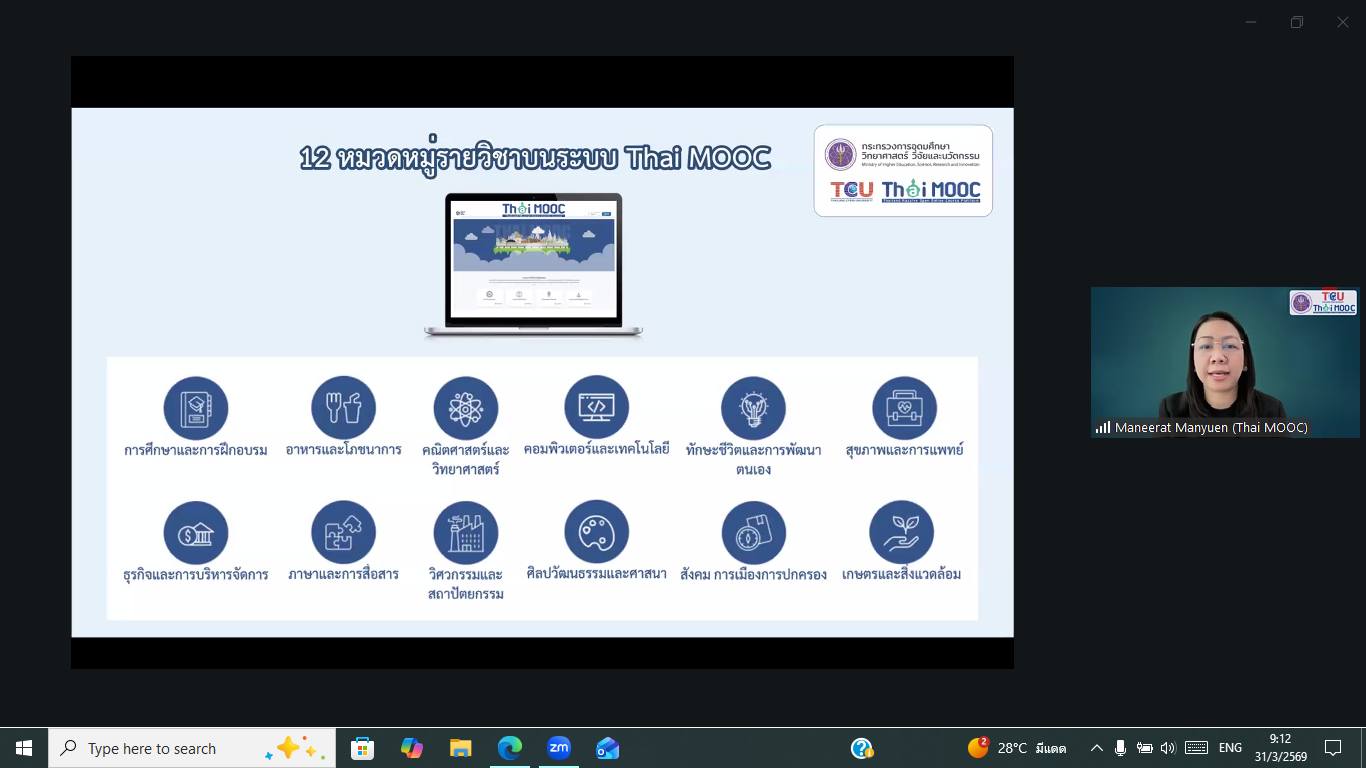The image size is (1366, 768).
Task: Toggle the microphone icon in system tray
Action: (x=1121, y=748)
